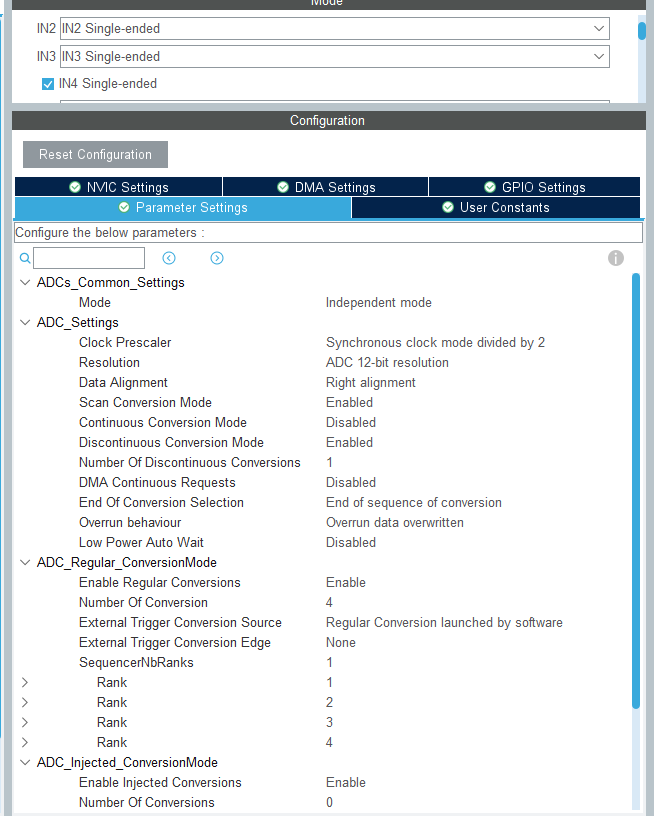Click the Overrun behaviour label

[130, 522]
